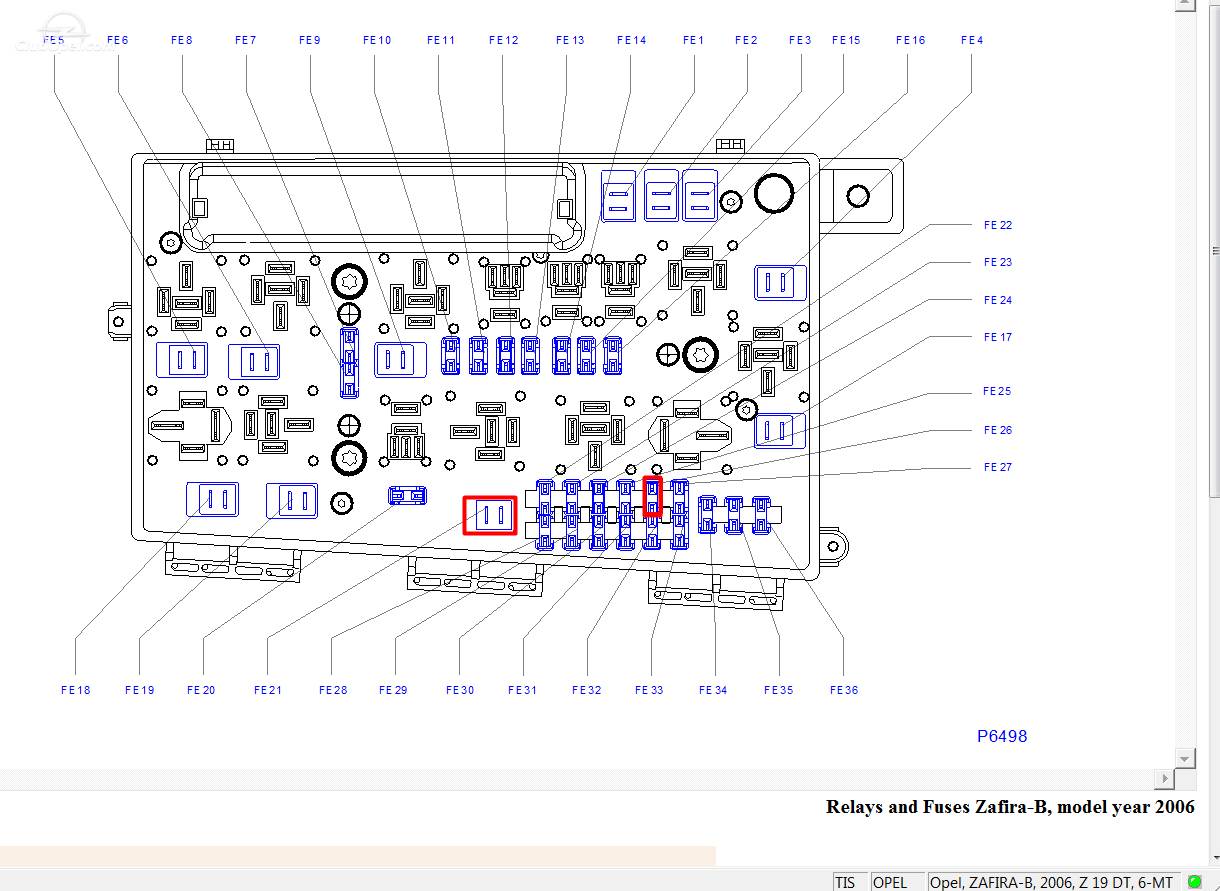1220x891 pixels.
Task: Click the FE15 component label
Action: coord(846,40)
